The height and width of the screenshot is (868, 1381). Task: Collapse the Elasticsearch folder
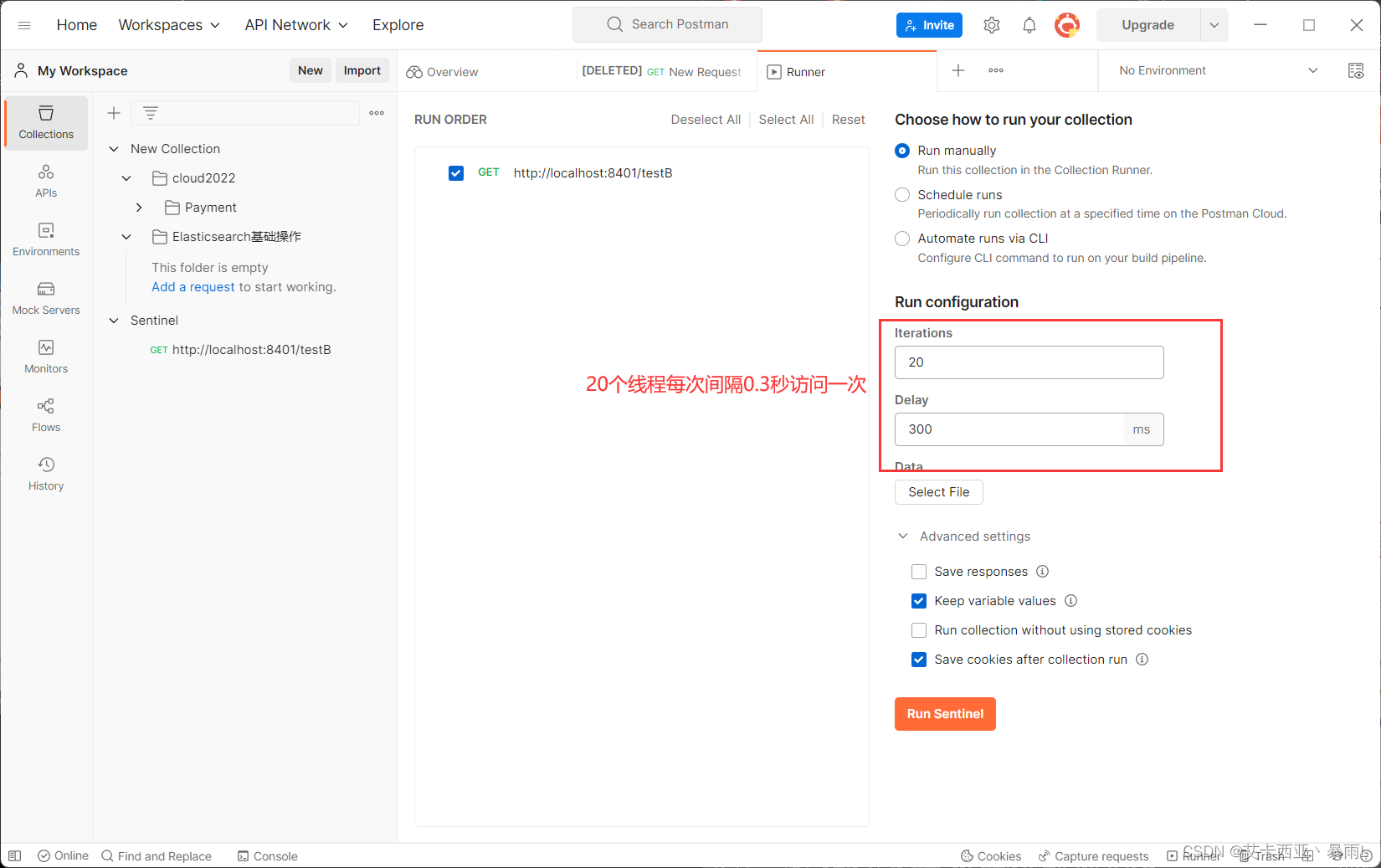[126, 237]
